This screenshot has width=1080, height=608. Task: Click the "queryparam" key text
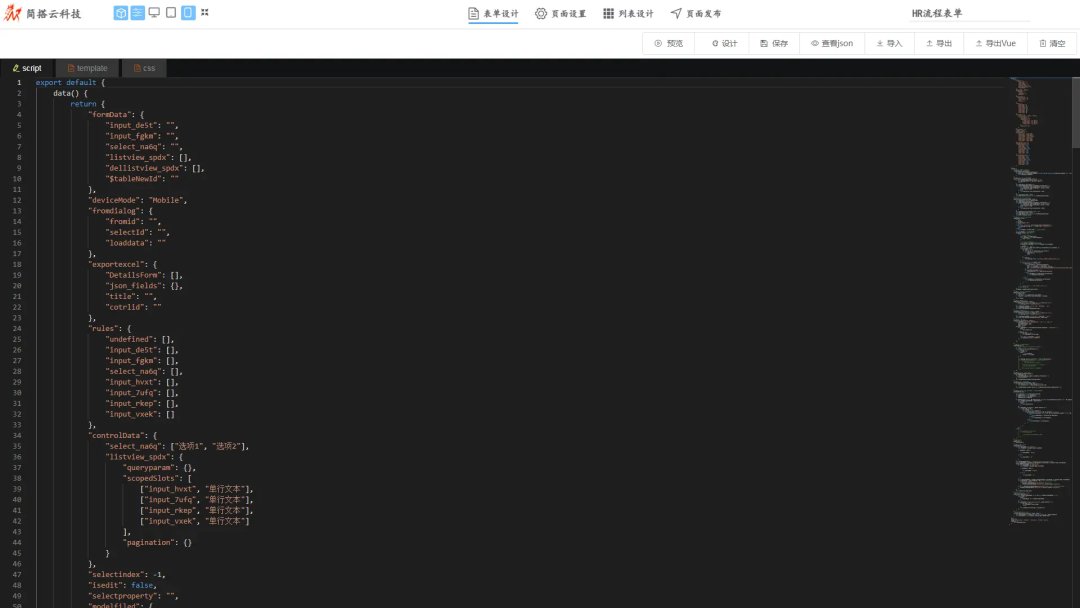click(x=148, y=468)
